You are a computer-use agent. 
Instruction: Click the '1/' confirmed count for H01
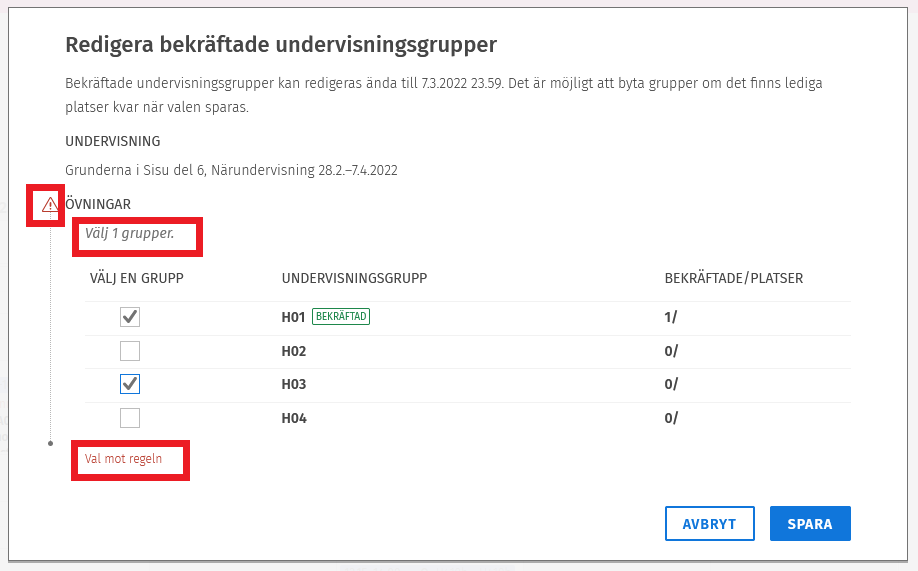tap(671, 318)
